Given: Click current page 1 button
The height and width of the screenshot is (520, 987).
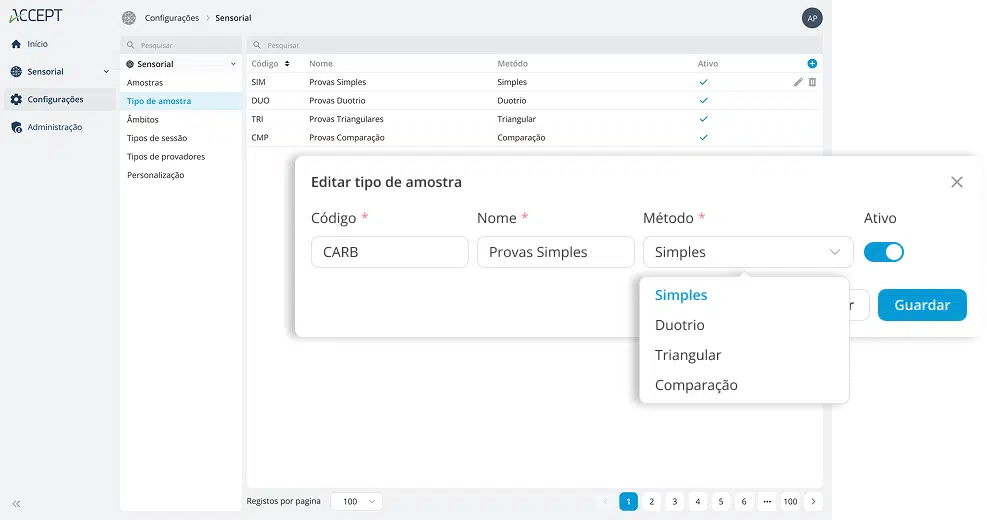Looking at the screenshot, I should tap(628, 502).
